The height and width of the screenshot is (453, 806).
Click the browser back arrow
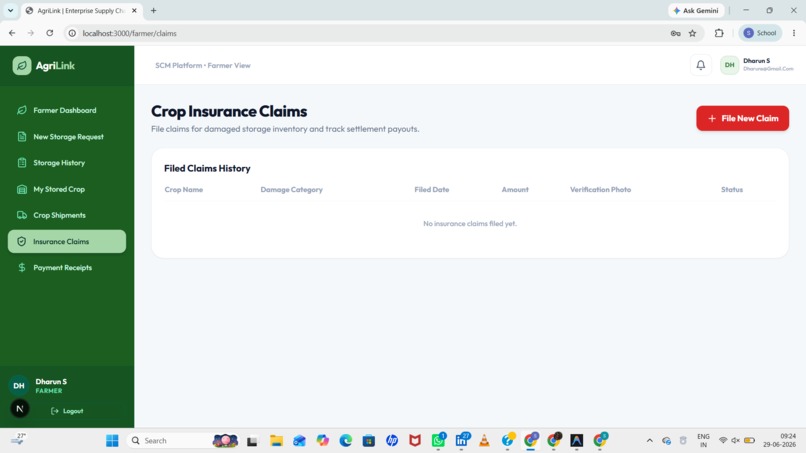click(12, 33)
